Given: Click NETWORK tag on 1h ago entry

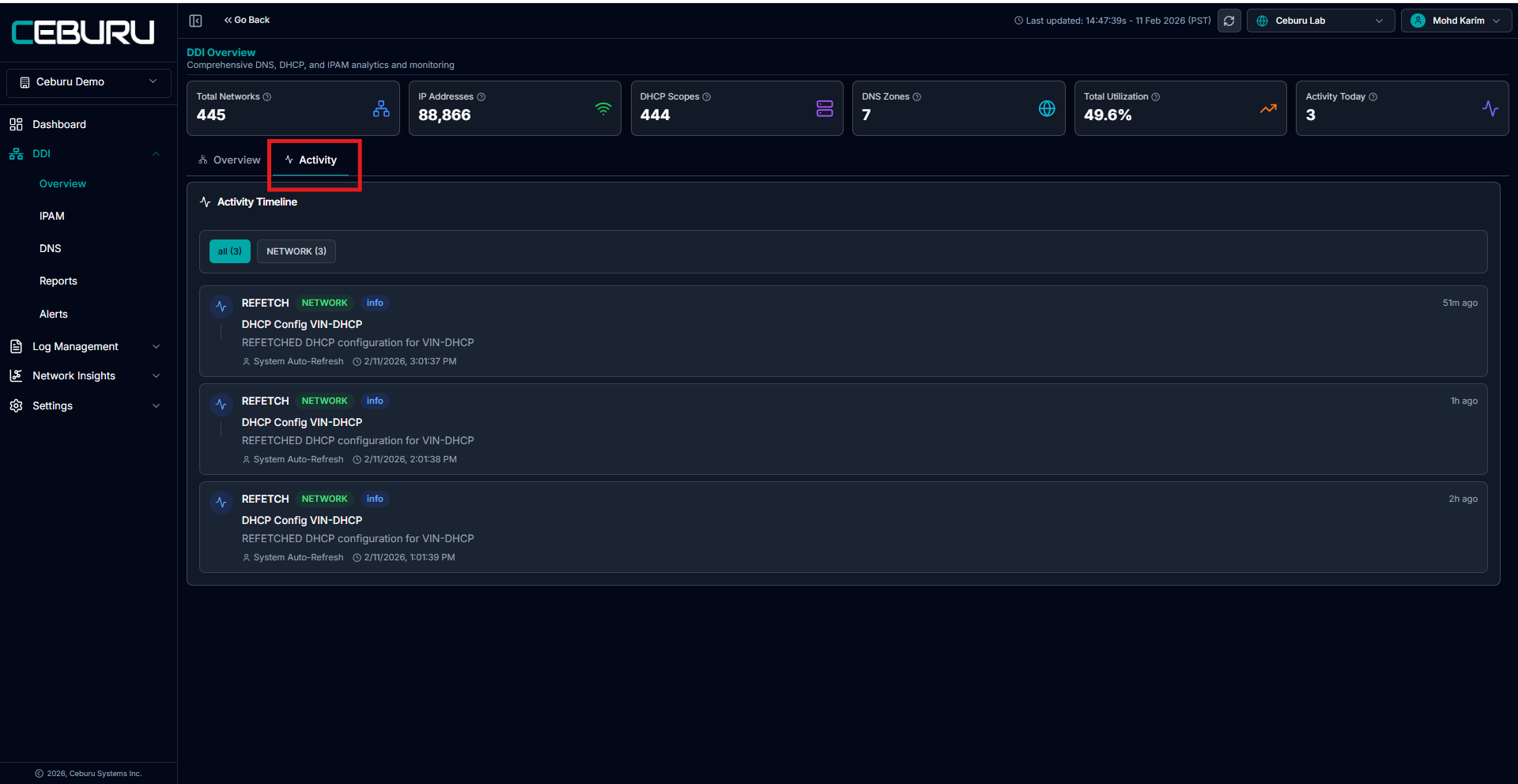Looking at the screenshot, I should point(324,401).
